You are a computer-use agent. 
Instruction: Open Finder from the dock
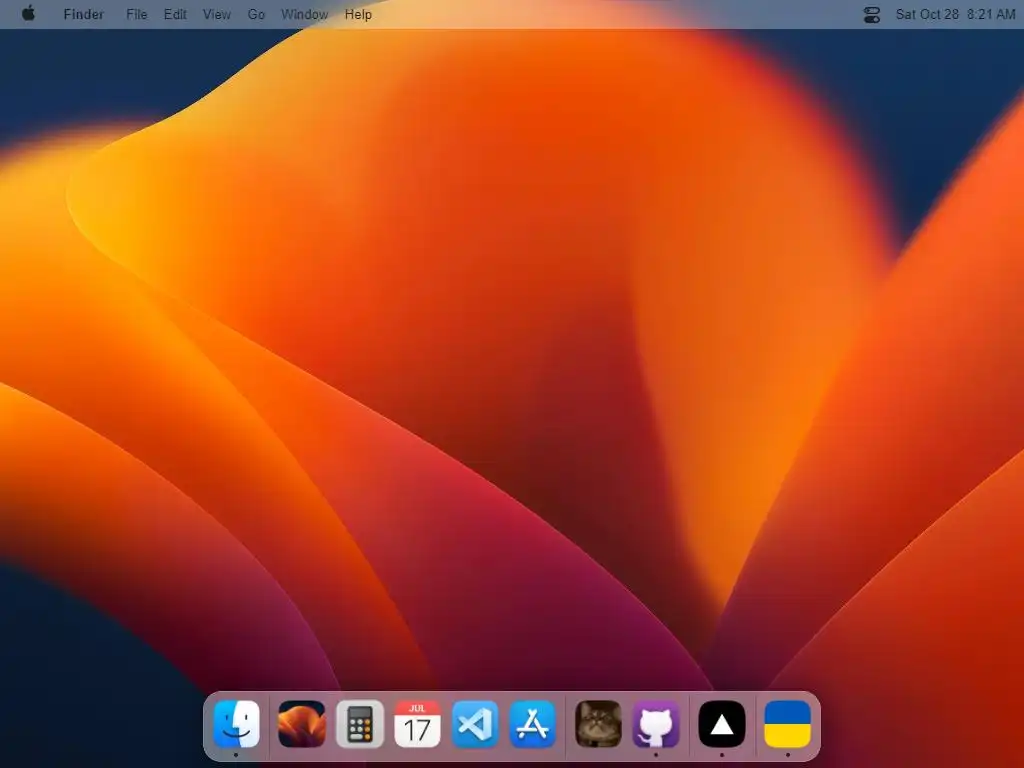click(x=236, y=724)
